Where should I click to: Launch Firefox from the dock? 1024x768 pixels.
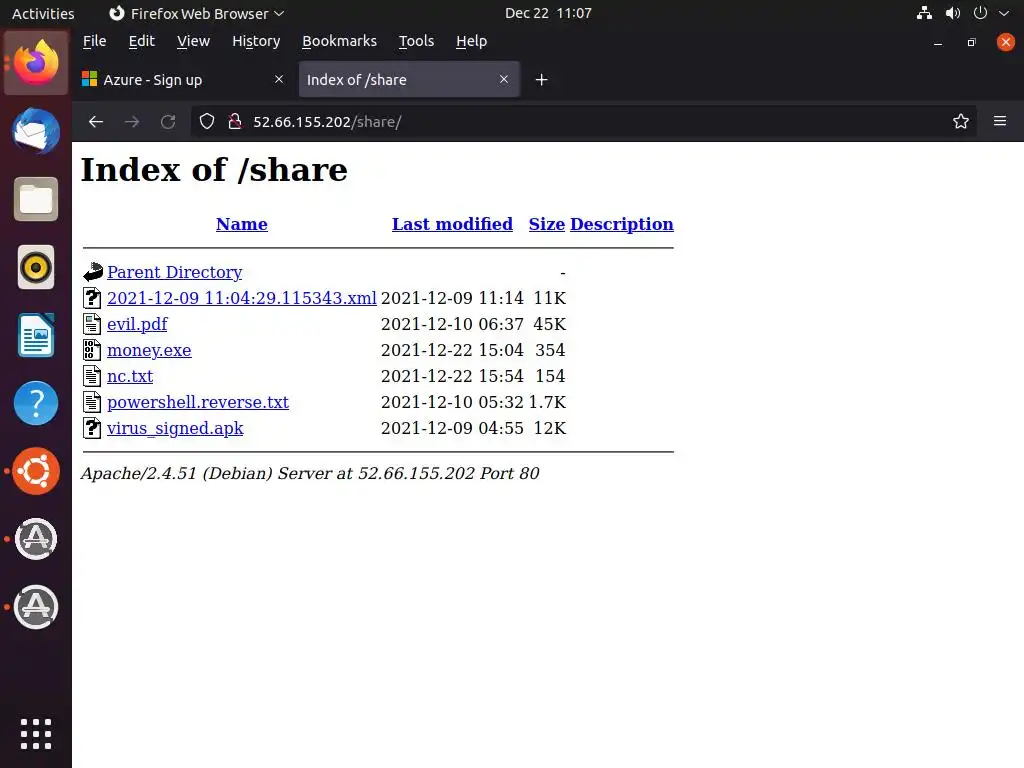click(36, 63)
